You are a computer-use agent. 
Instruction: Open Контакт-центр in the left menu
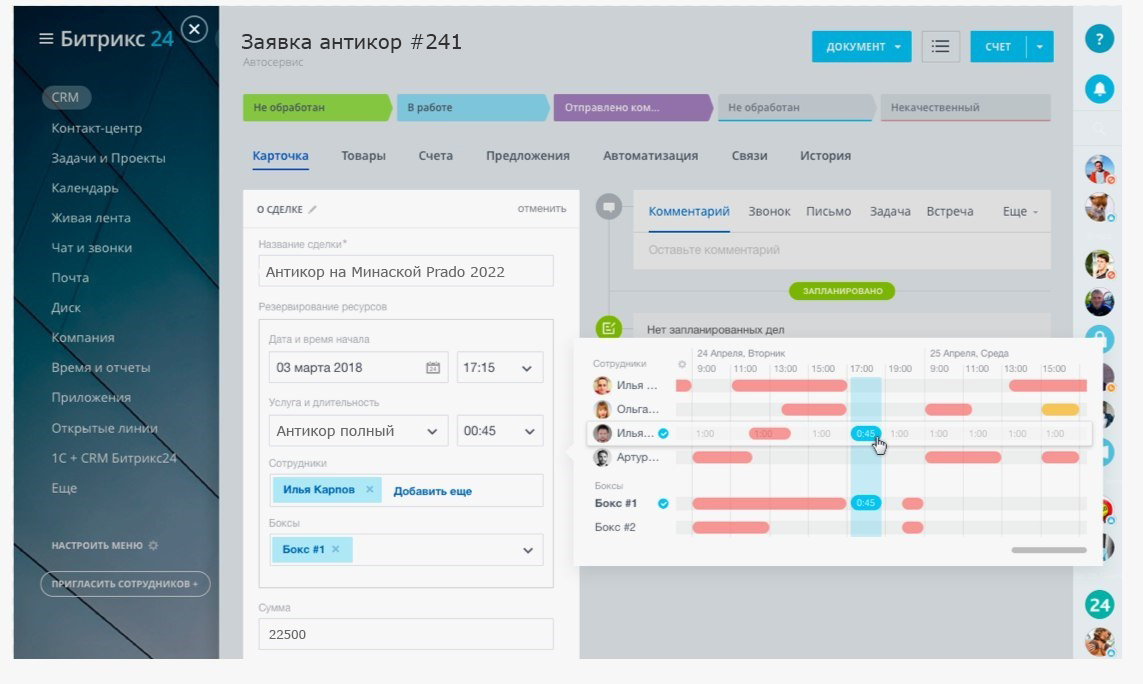96,128
